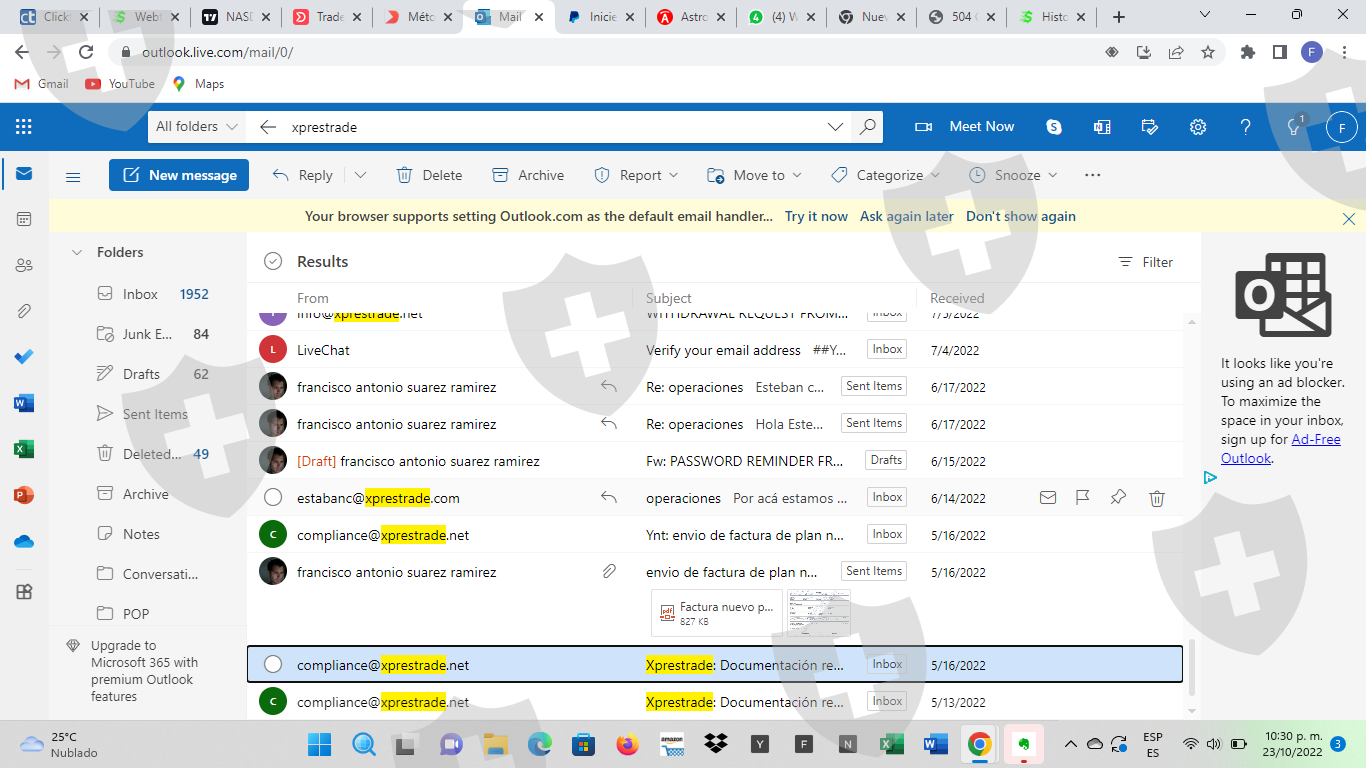Image resolution: width=1366 pixels, height=768 pixels.
Task: Switch to the Sent Items folder
Action: tap(154, 414)
